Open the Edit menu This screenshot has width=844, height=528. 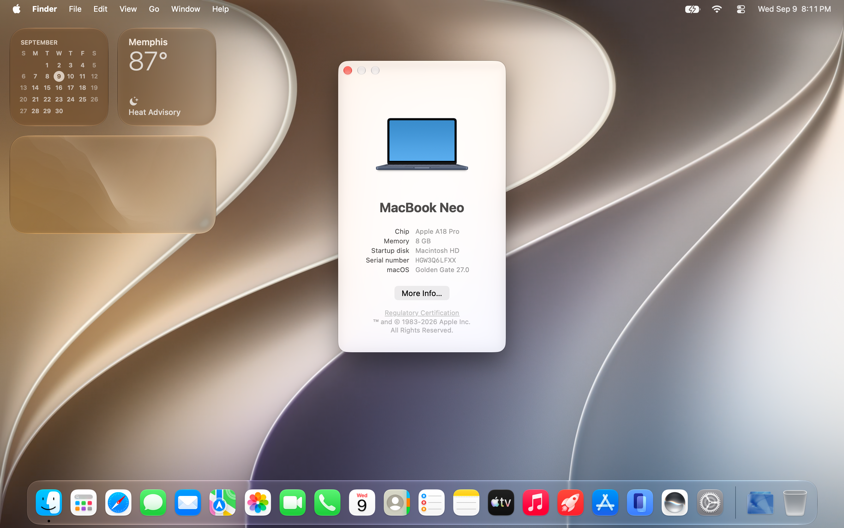tap(100, 9)
